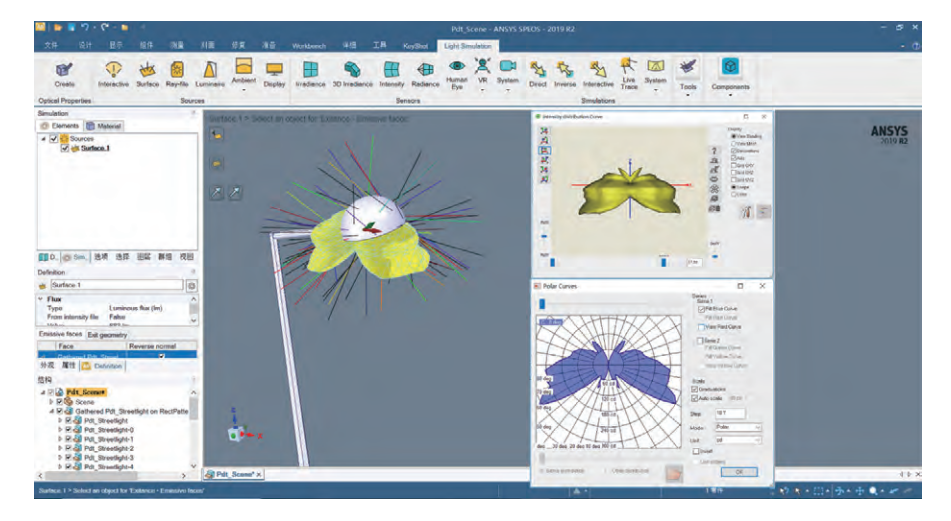This screenshot has width=951, height=521.
Task: Start a Direct simulation
Action: 538,71
